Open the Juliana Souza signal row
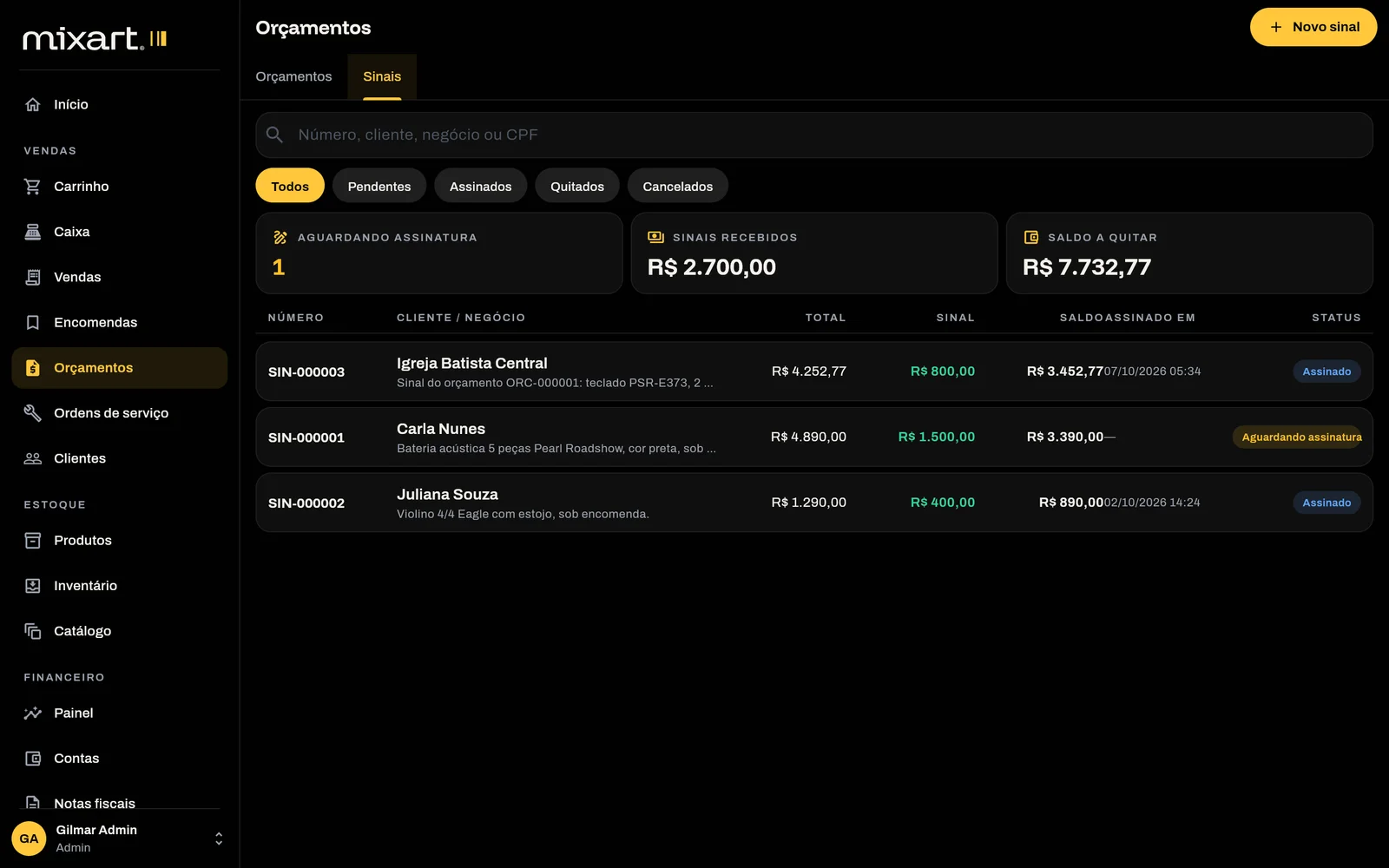 (x=814, y=503)
